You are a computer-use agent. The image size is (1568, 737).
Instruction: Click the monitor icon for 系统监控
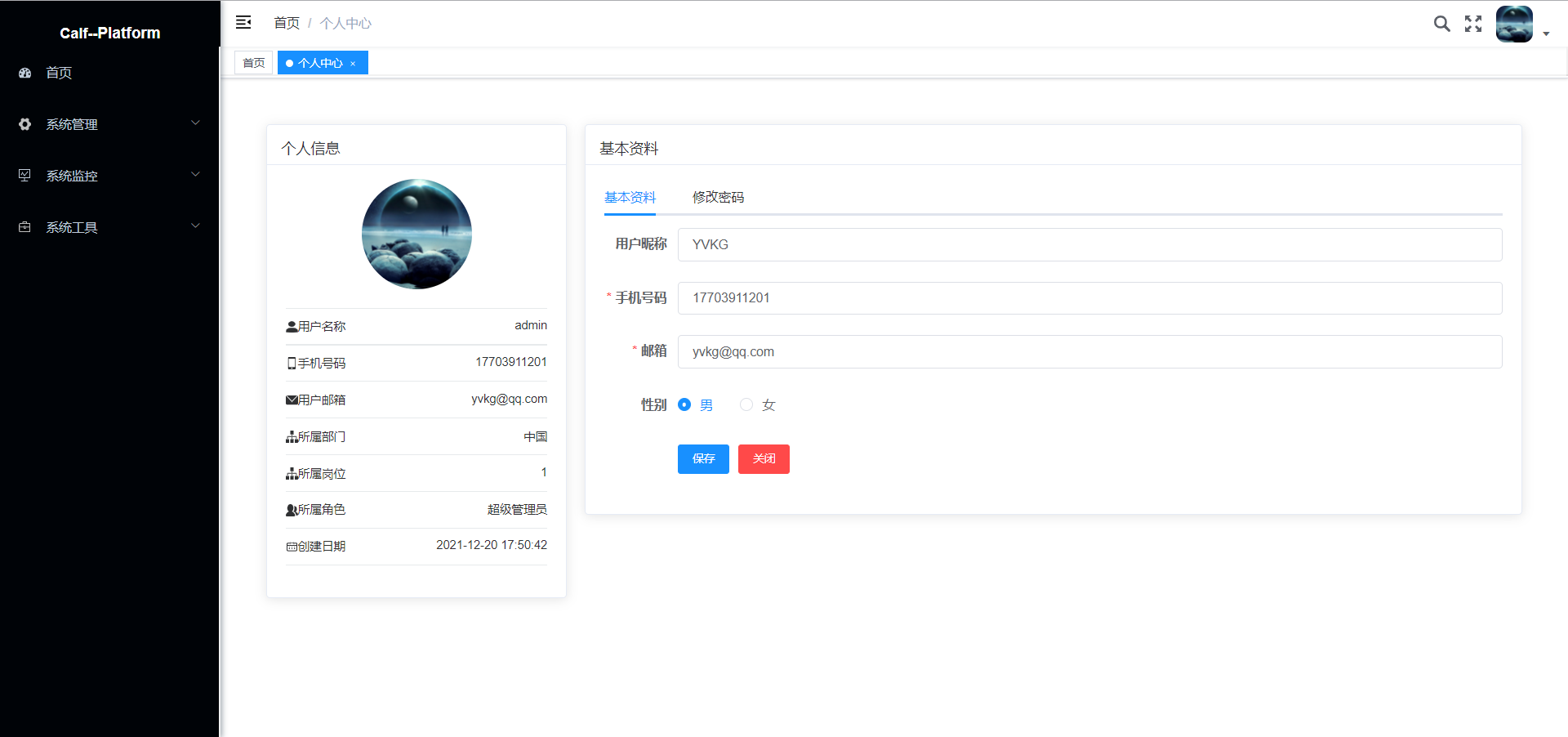pos(25,176)
